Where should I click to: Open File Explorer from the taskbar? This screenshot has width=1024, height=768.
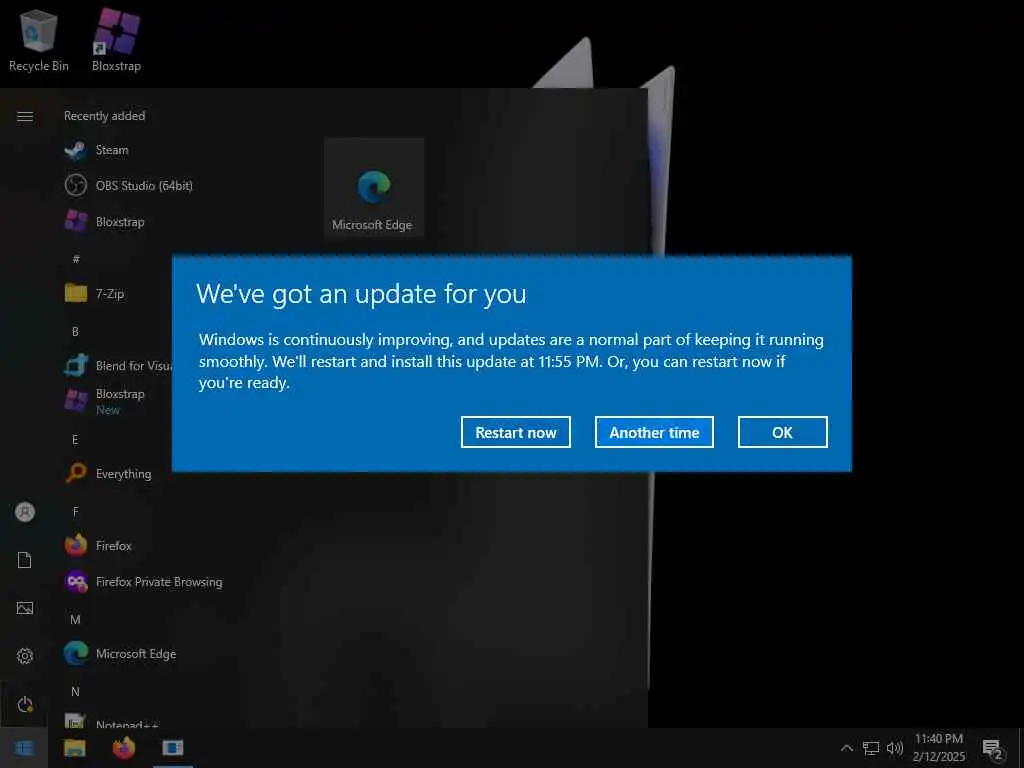[74, 748]
